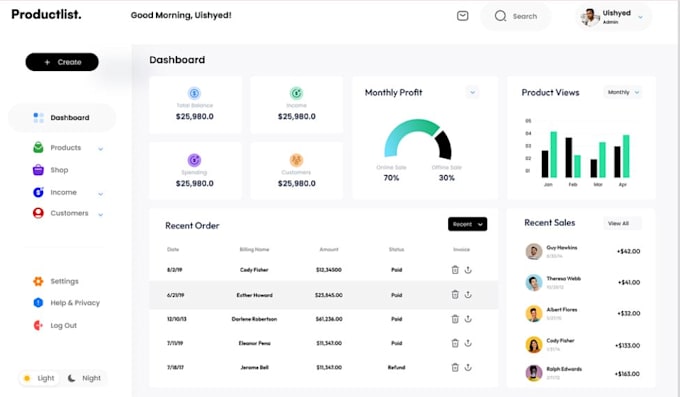The width and height of the screenshot is (680, 397).
Task: Click the Search input field
Action: 516,16
